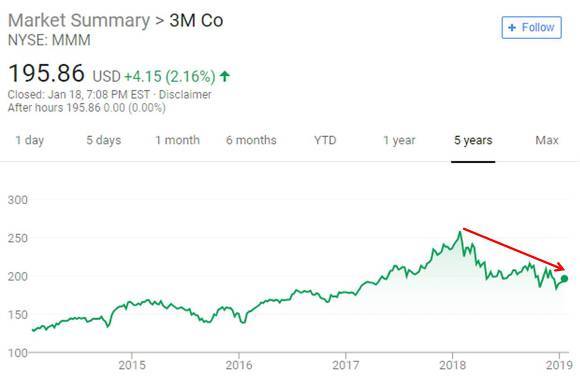Click the red trend arrow head
Screen dimensions: 580x385
(x=560, y=267)
